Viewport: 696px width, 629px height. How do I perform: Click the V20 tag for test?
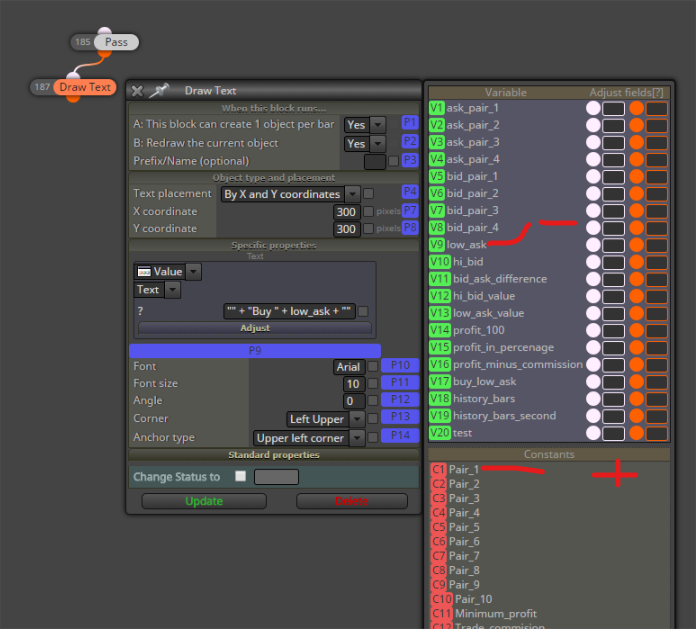(440, 433)
